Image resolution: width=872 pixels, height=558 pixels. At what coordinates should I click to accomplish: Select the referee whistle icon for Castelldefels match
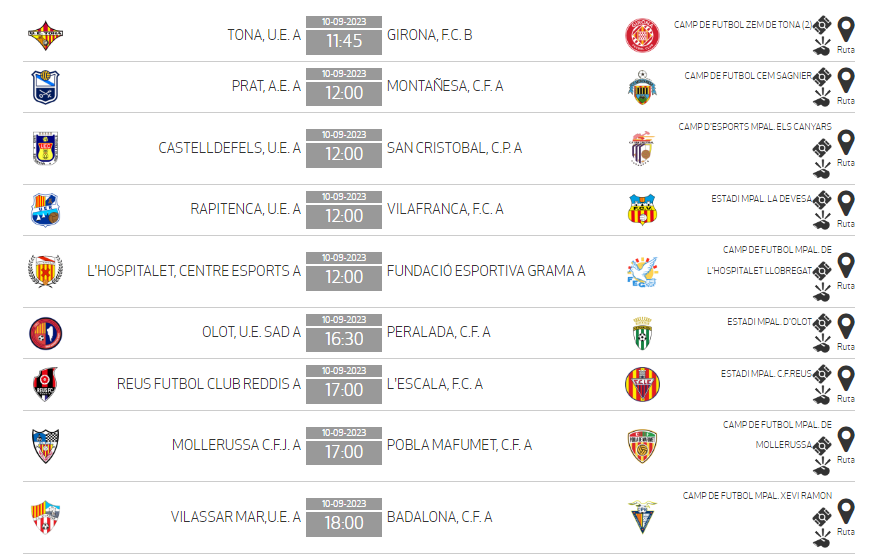pos(822,170)
